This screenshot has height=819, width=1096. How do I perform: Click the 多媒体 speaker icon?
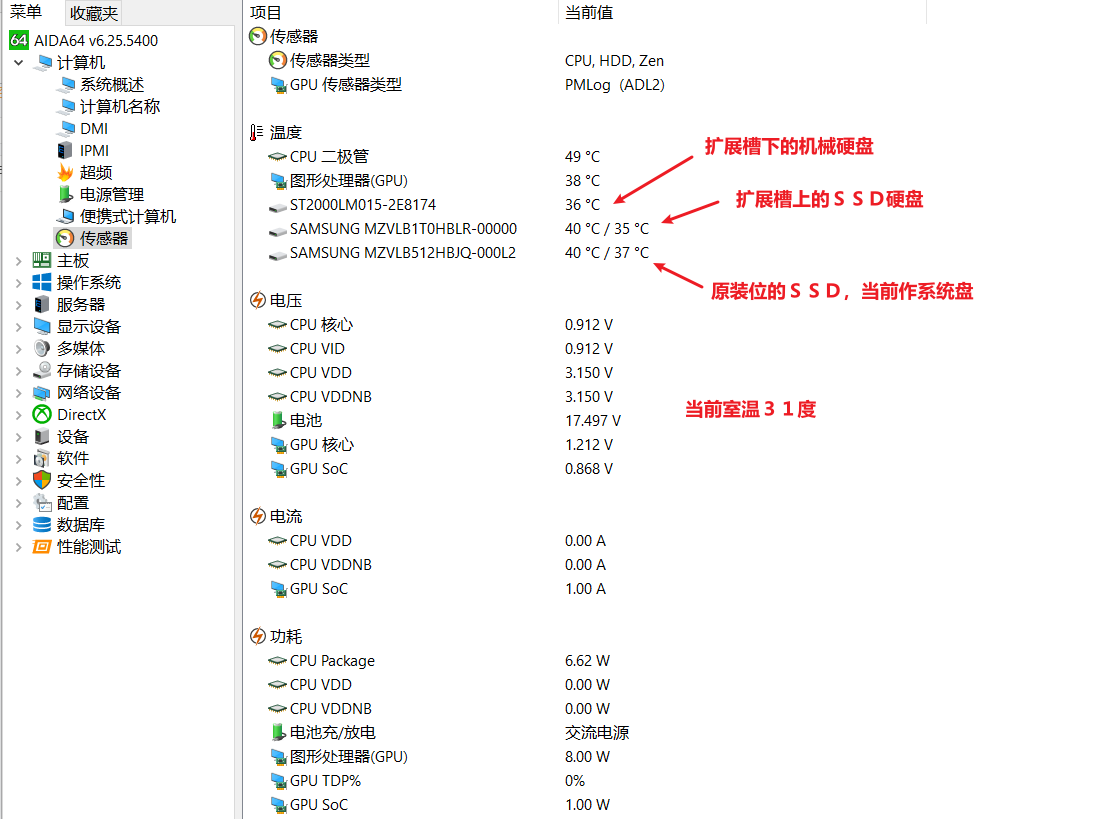[42, 348]
